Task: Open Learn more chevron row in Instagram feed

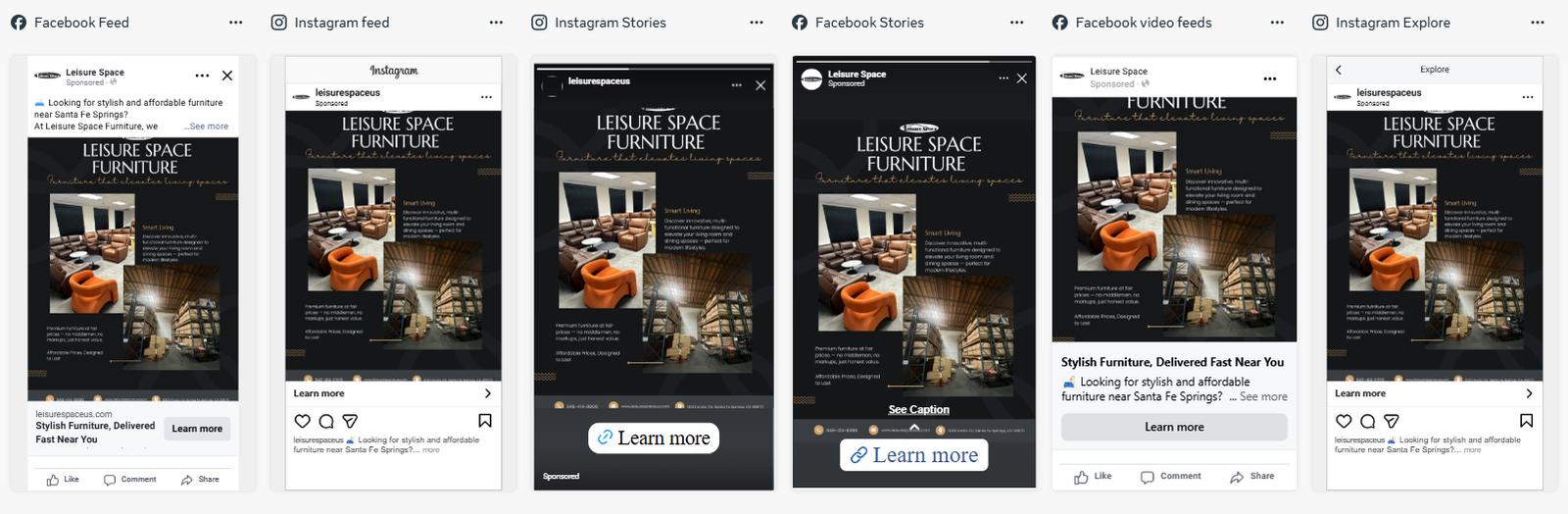Action: pyautogui.click(x=393, y=393)
